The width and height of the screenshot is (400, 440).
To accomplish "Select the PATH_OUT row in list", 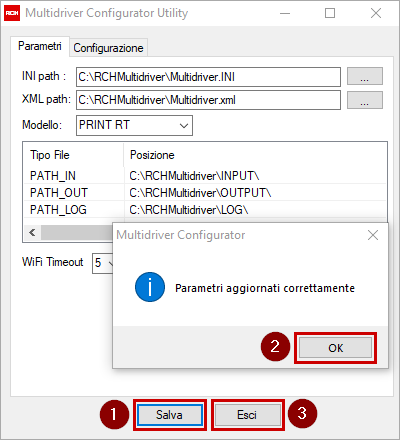I will 205,193.
